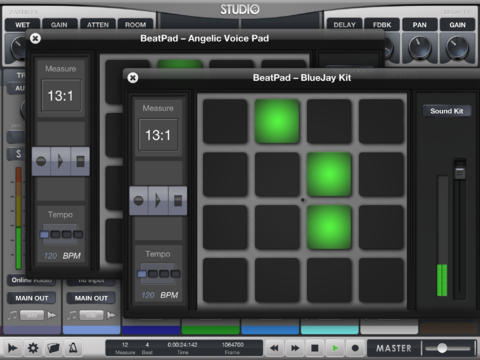Tap the lit pad in the top row

pyautogui.click(x=277, y=121)
